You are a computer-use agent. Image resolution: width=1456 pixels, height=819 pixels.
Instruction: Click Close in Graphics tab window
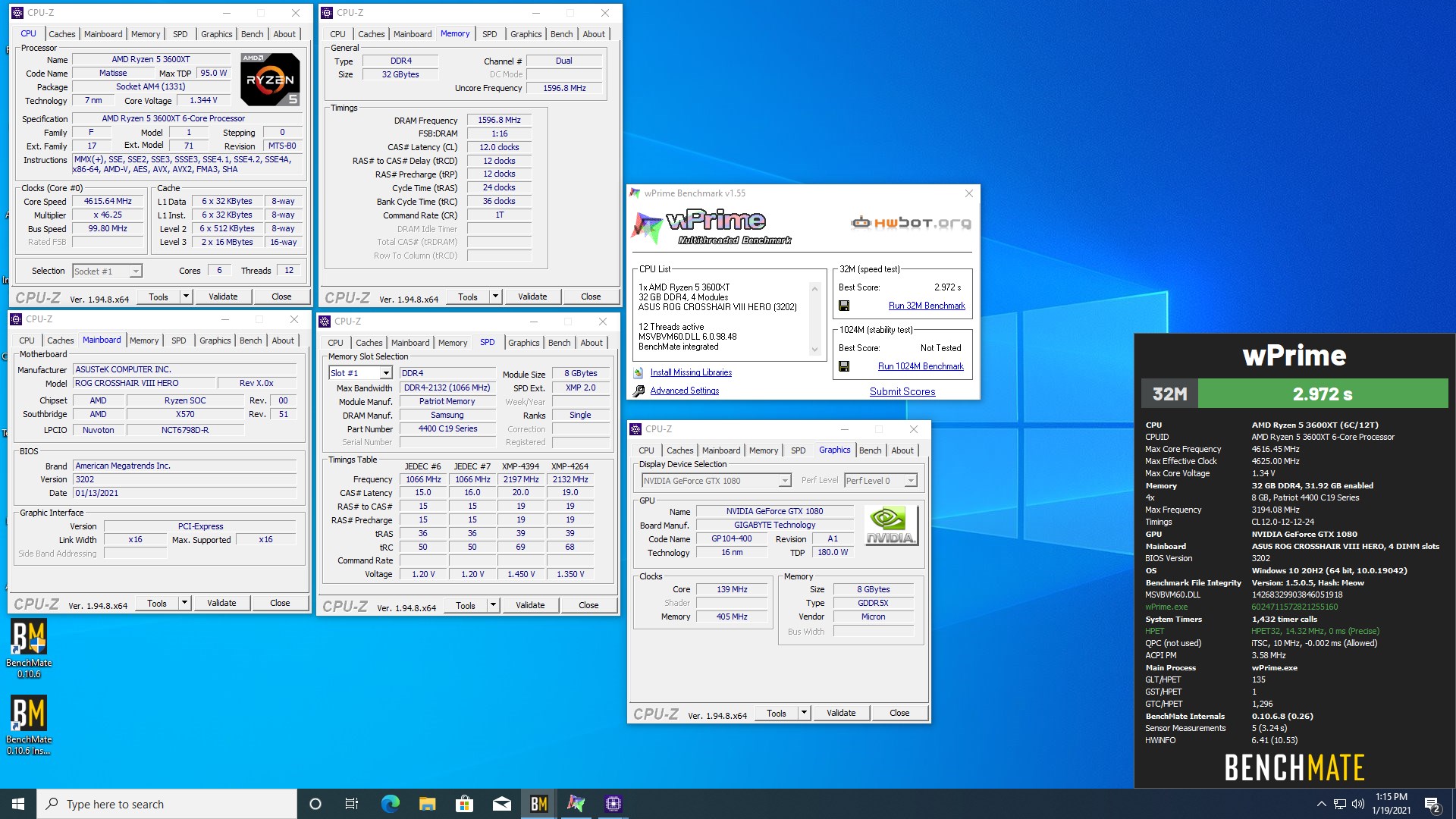pos(899,713)
